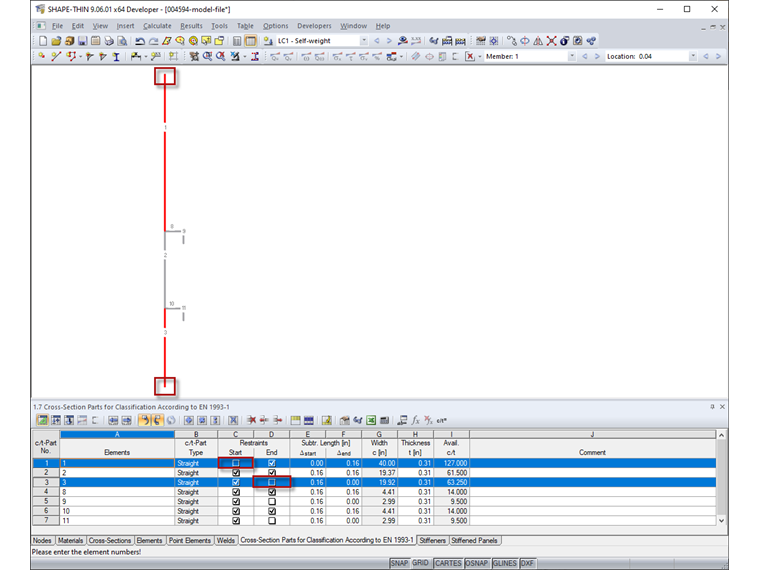The image size is (760, 570).
Task: Export the table with the Excel icon
Action: [x=371, y=420]
